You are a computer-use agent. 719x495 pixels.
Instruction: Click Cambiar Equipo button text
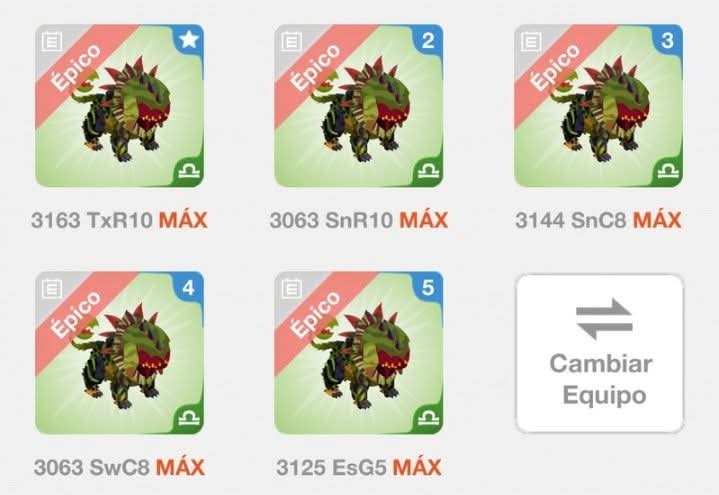coord(602,379)
